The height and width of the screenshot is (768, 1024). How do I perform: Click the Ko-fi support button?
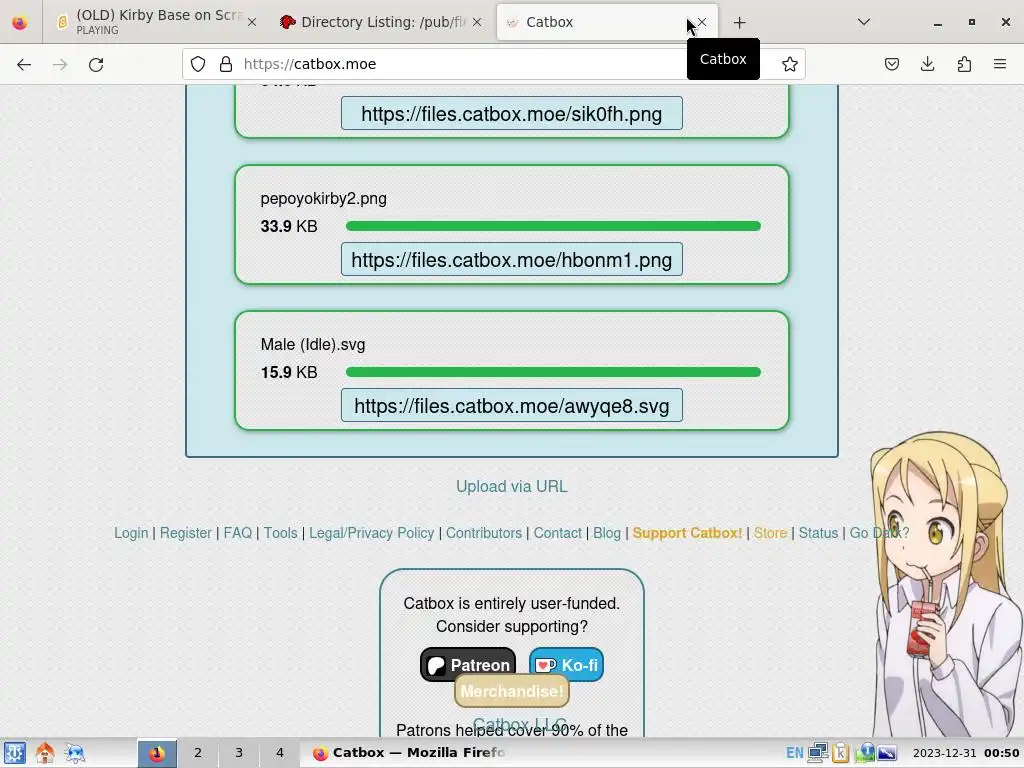pyautogui.click(x=566, y=665)
